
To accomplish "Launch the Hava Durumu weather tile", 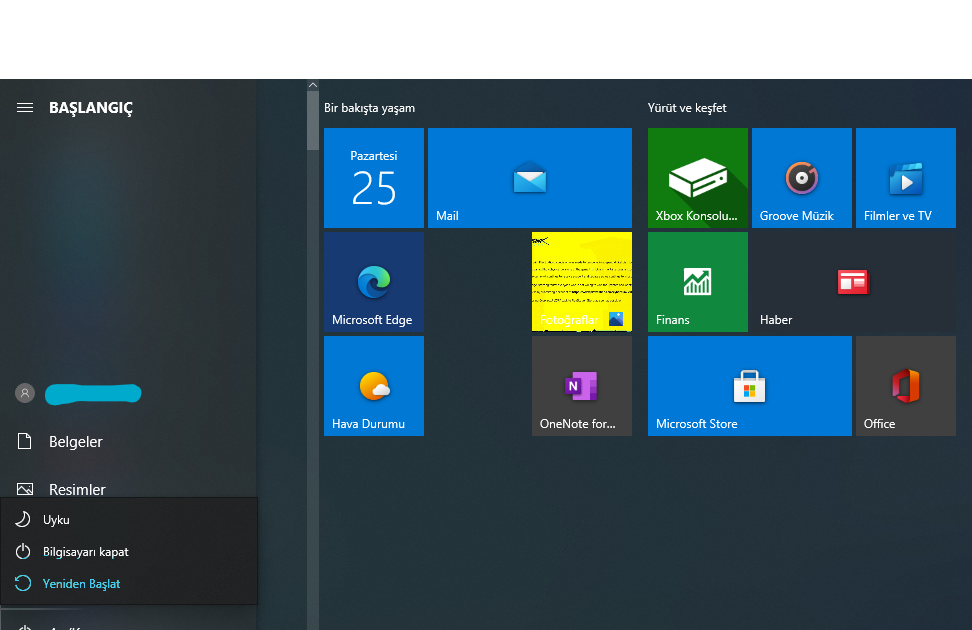I will point(374,386).
